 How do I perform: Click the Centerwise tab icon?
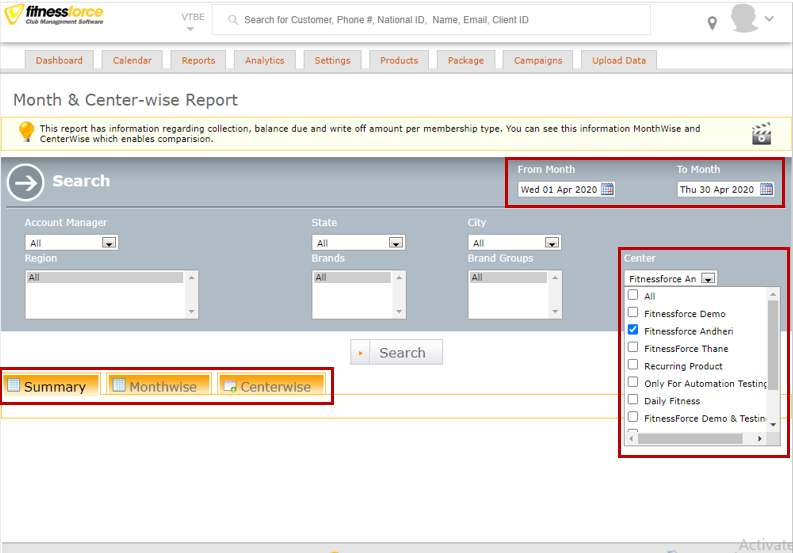[x=230, y=386]
